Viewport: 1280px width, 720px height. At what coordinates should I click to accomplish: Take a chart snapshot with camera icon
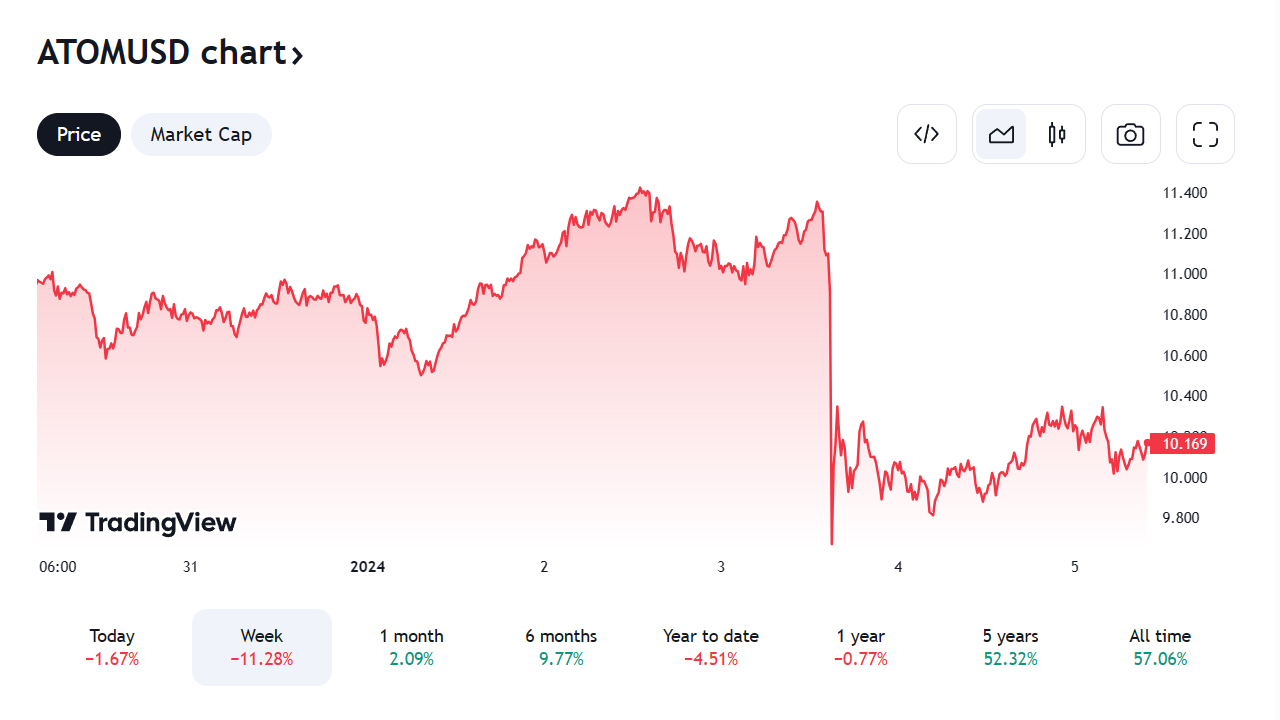click(x=1130, y=134)
